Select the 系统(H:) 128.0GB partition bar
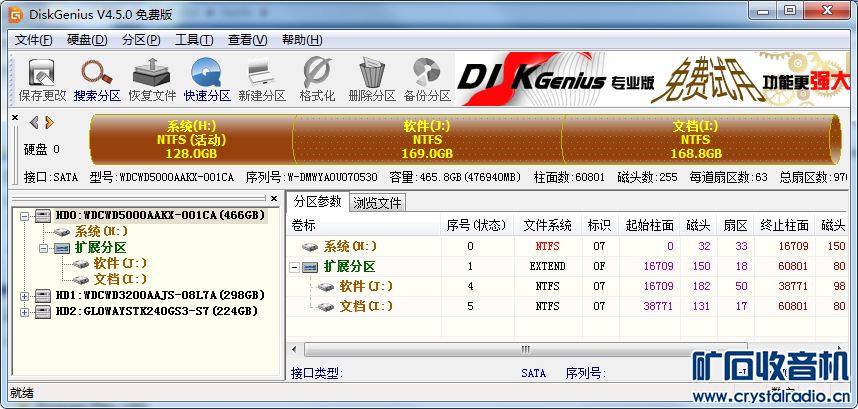This screenshot has height=409, width=858. click(192, 140)
